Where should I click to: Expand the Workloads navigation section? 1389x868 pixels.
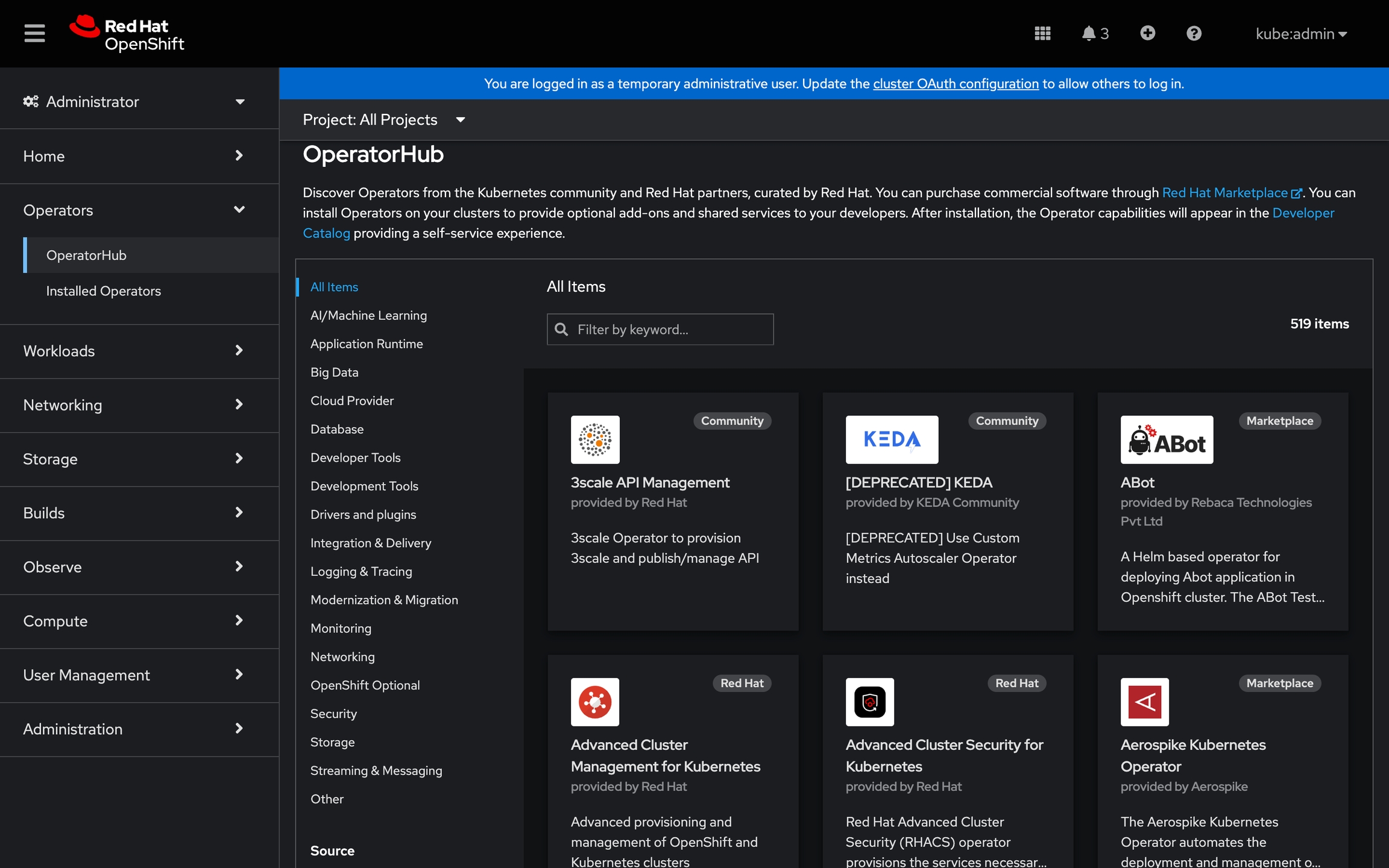point(134,351)
